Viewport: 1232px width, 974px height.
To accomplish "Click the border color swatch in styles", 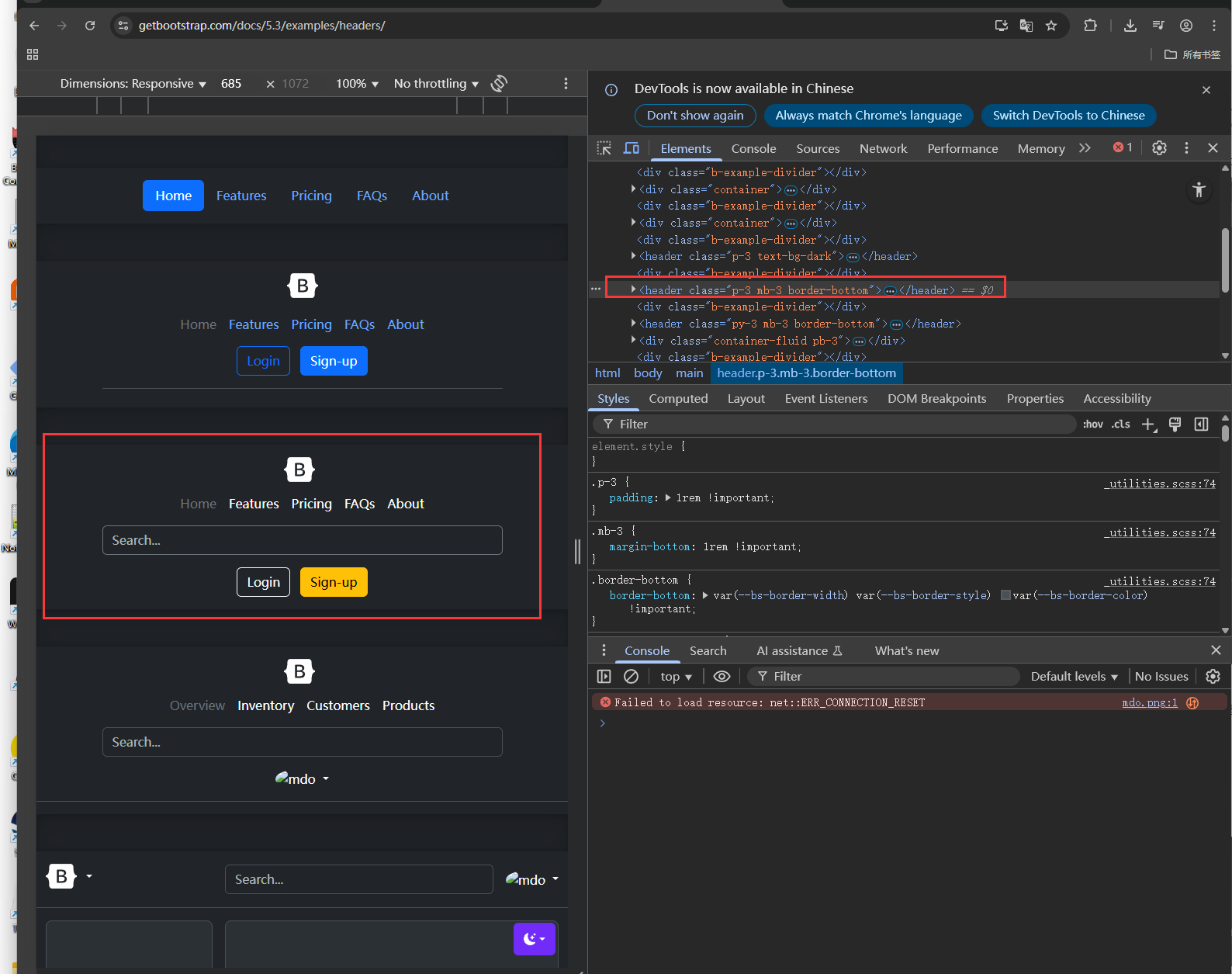I will [1005, 595].
